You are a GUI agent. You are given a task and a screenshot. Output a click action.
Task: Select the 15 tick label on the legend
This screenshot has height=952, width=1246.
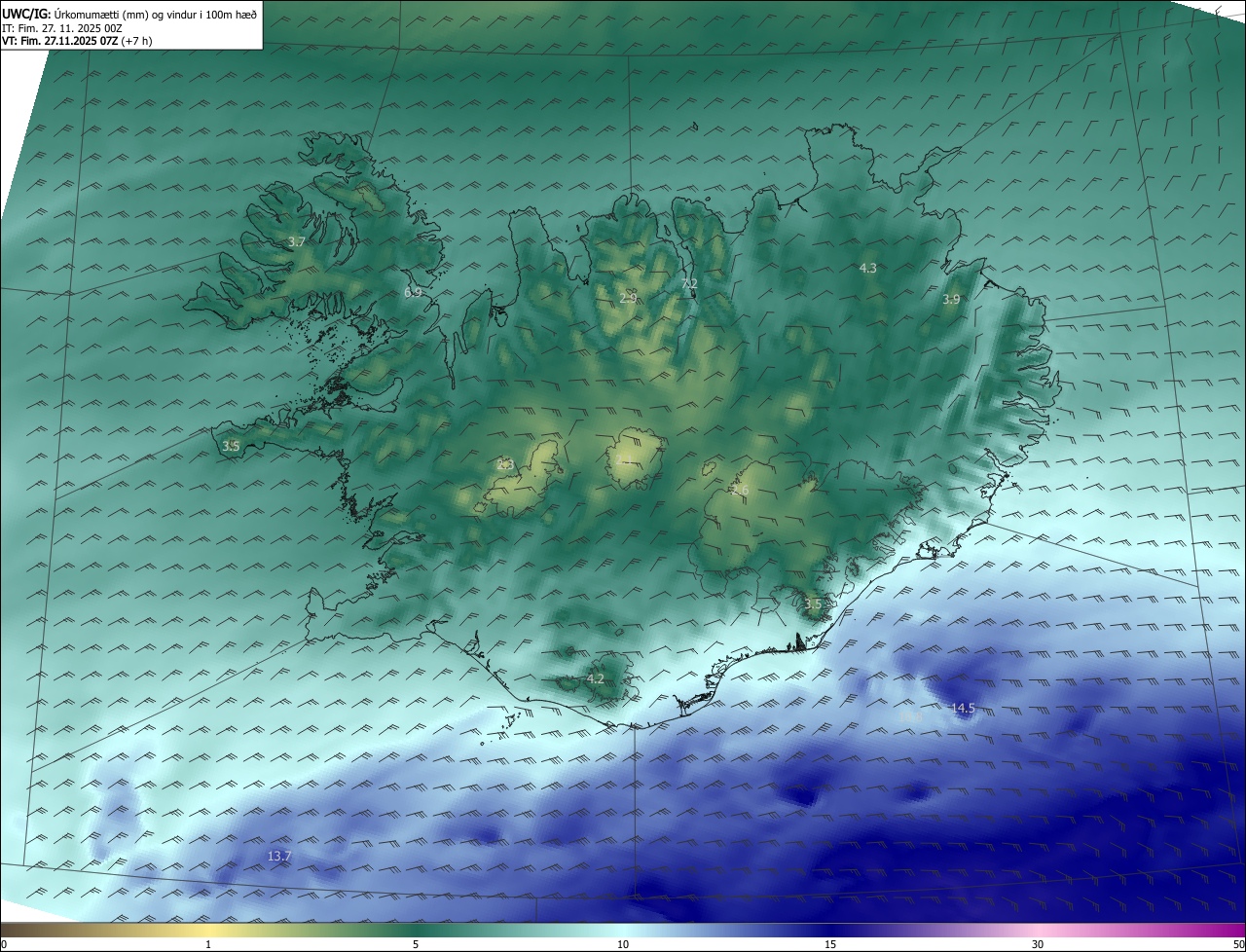point(830,944)
